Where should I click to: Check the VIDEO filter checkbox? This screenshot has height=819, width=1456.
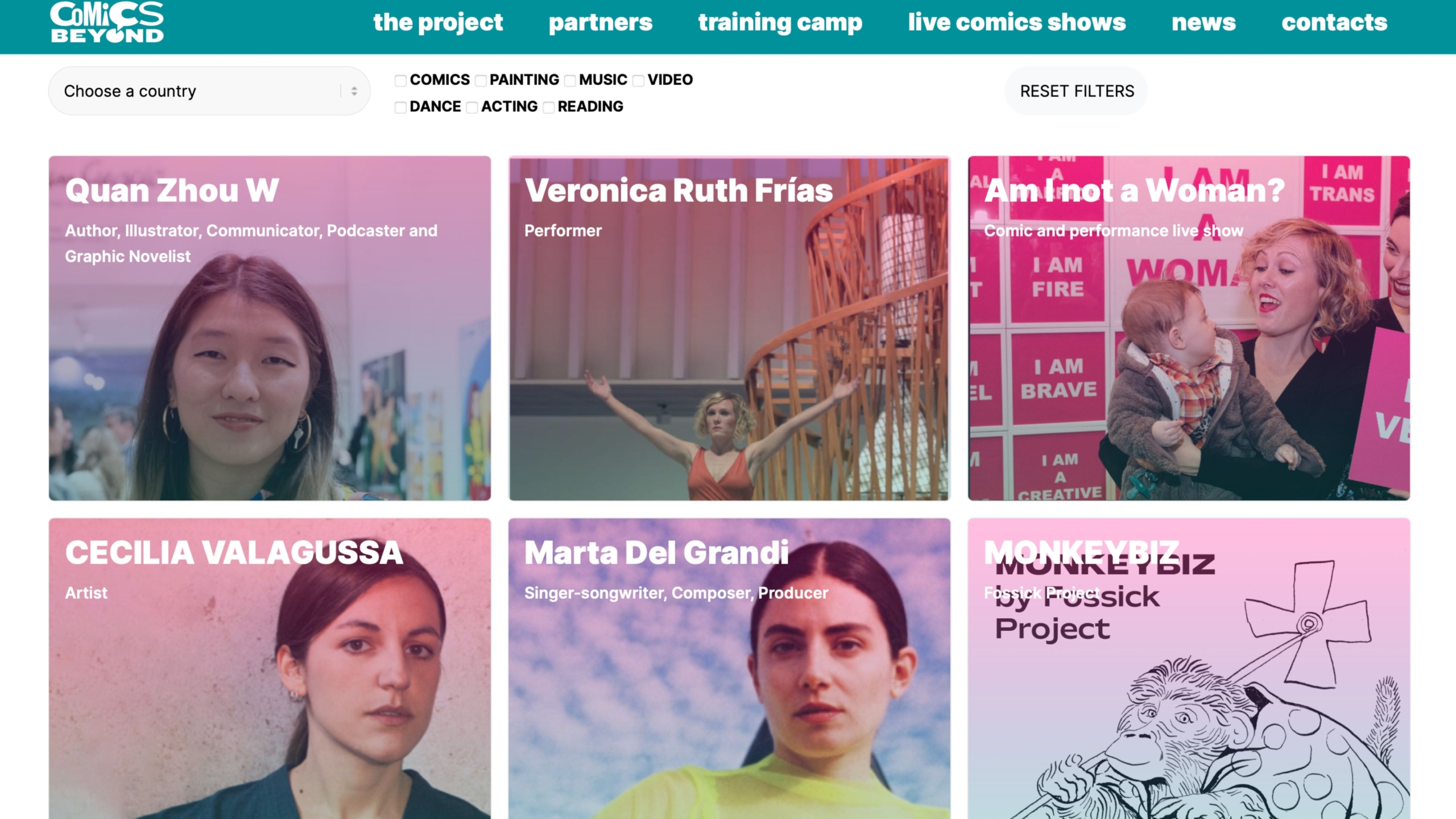pos(638,80)
